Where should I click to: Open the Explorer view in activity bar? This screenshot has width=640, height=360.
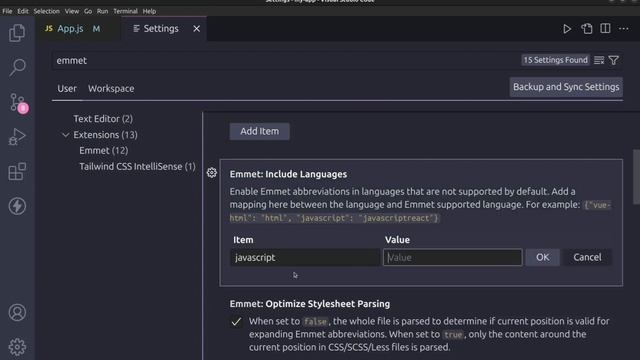[17, 33]
